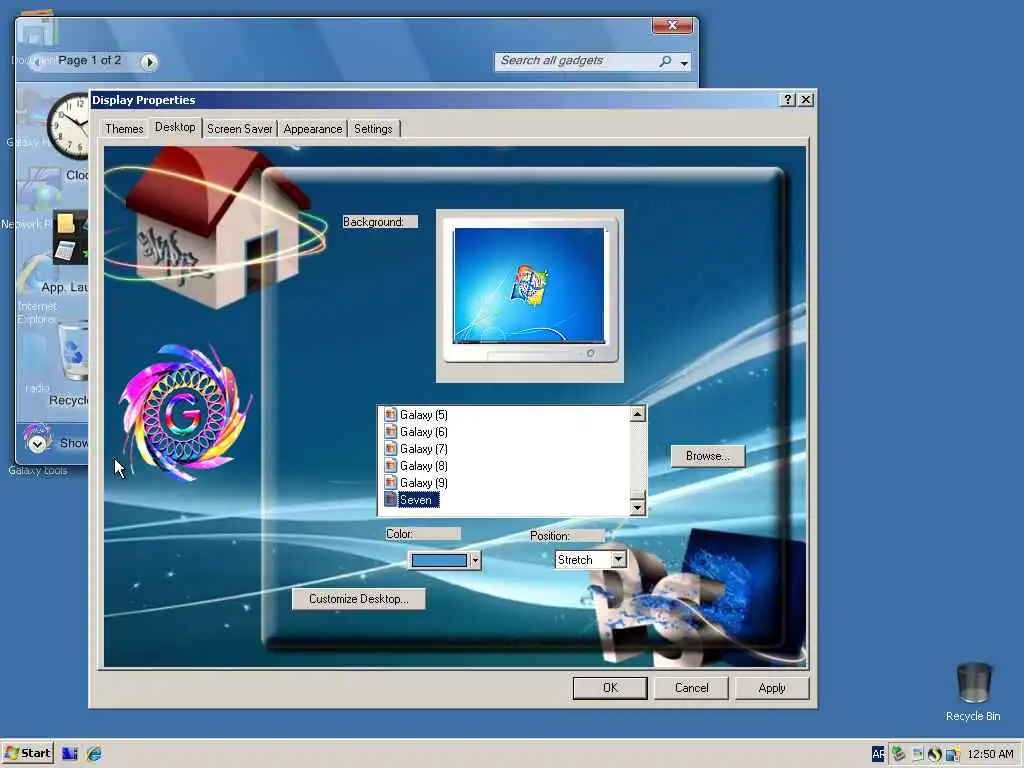The height and width of the screenshot is (768, 1024).
Task: Confirm with the OK button
Action: coord(610,688)
